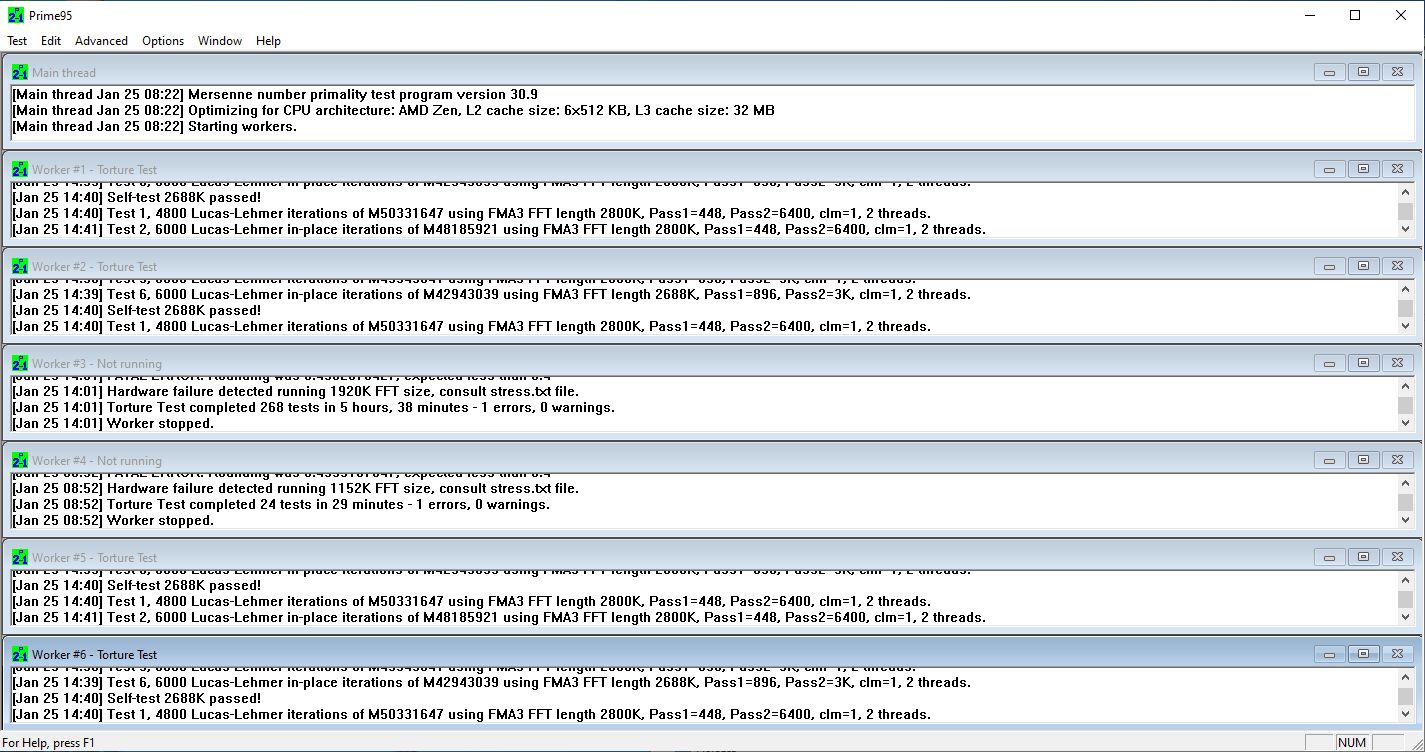
Task: Close the Worker #5 sub-window
Action: 1397,557
